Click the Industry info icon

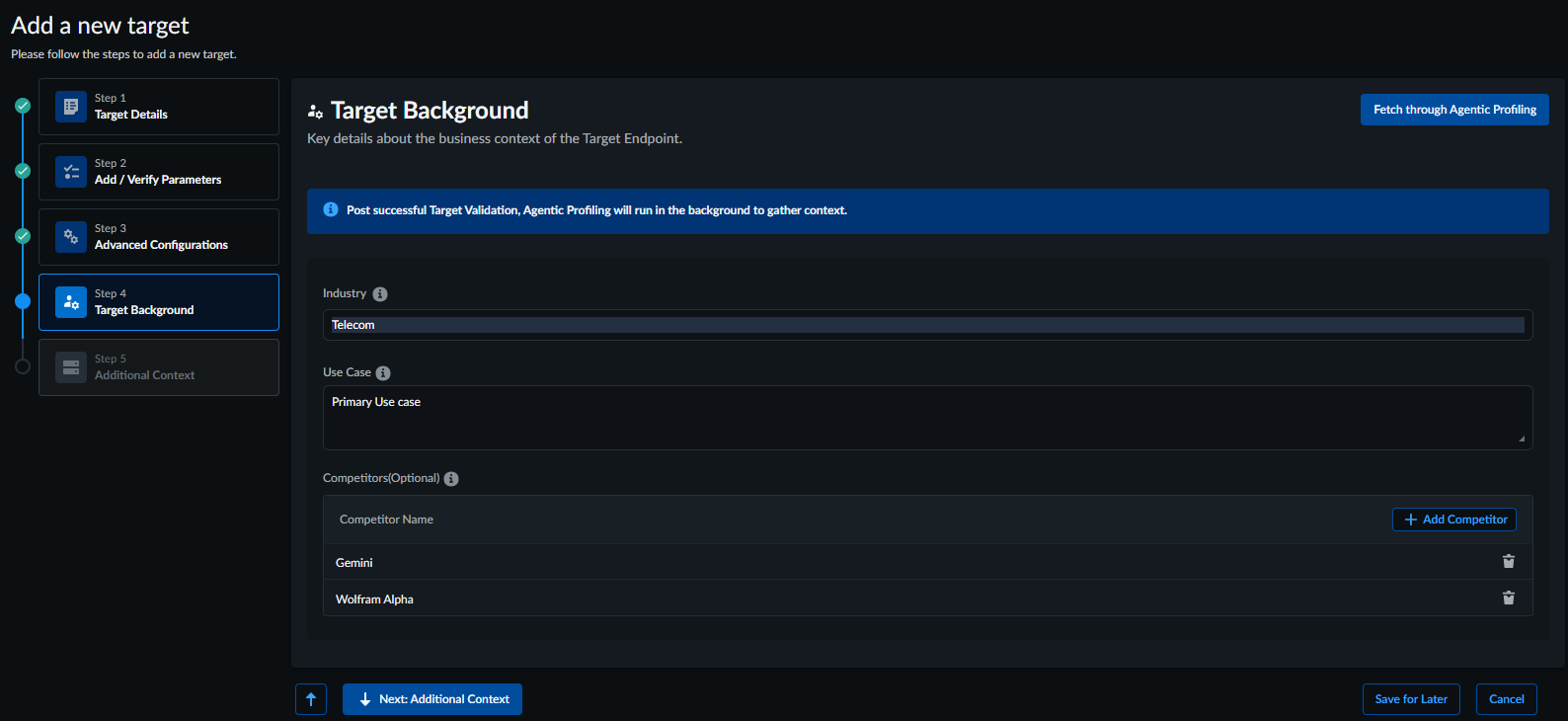tap(380, 294)
